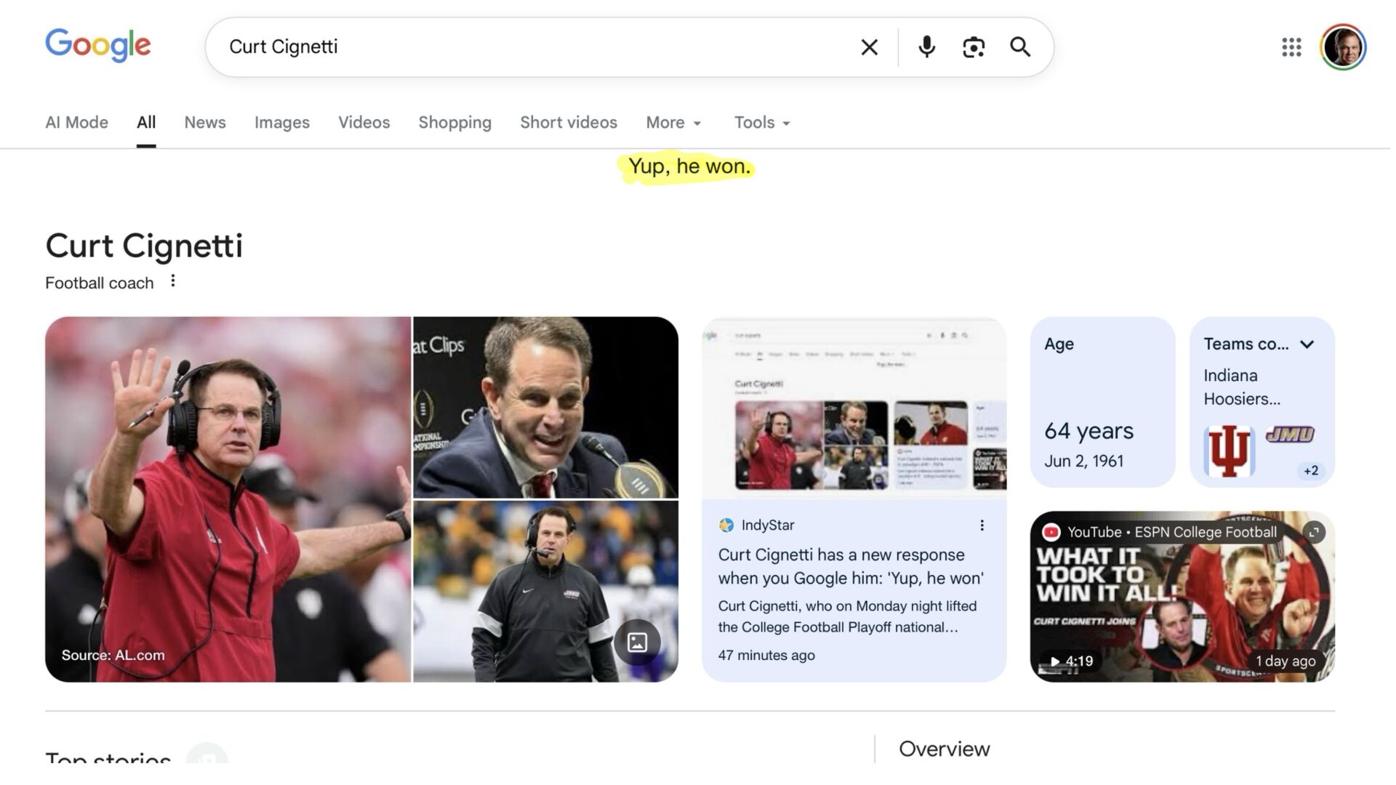Click the 'Indiana Hoosiers...' team text
The height and width of the screenshot is (785, 1396).
click(1242, 387)
